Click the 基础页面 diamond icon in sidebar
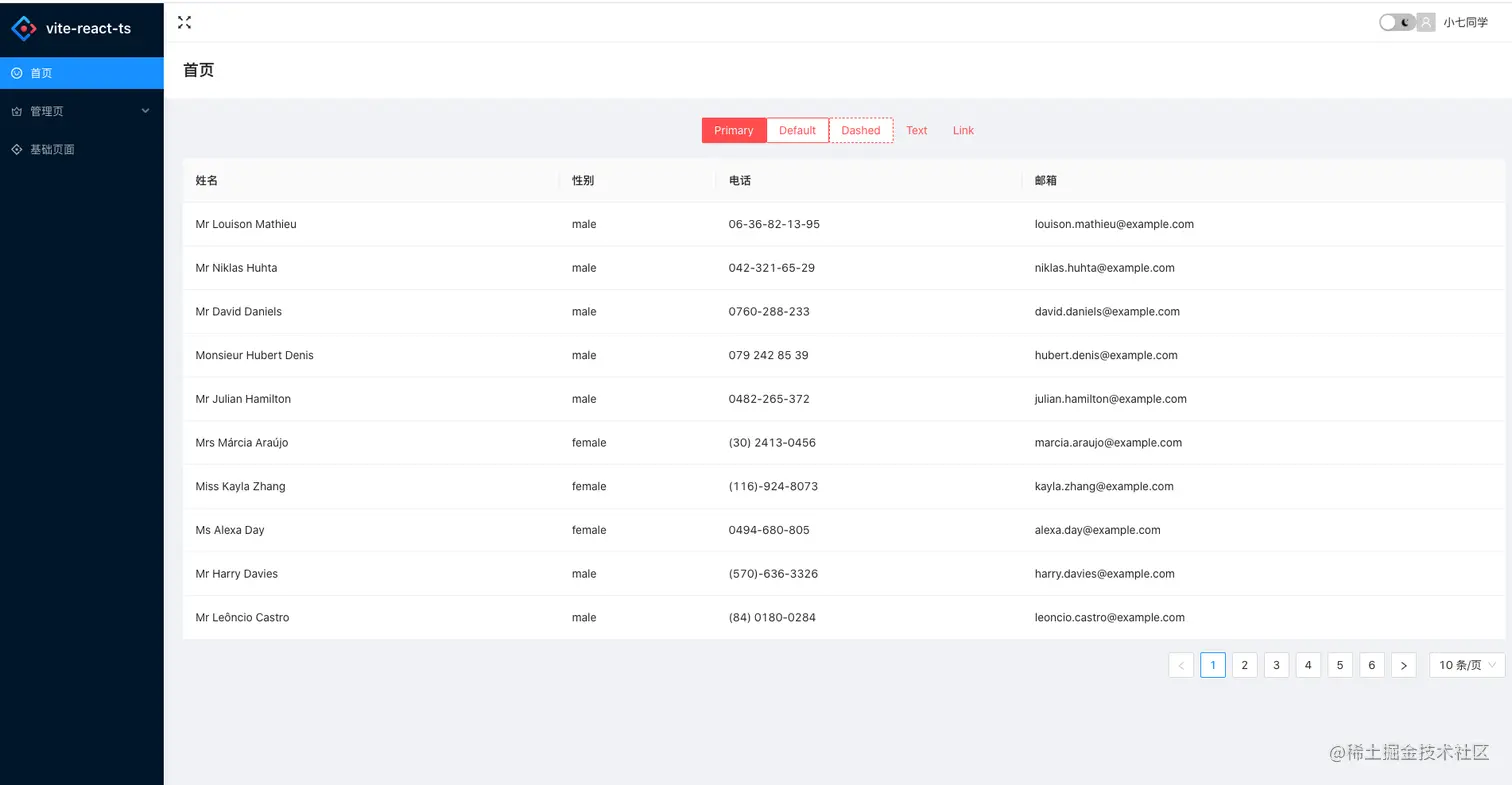 pos(17,149)
